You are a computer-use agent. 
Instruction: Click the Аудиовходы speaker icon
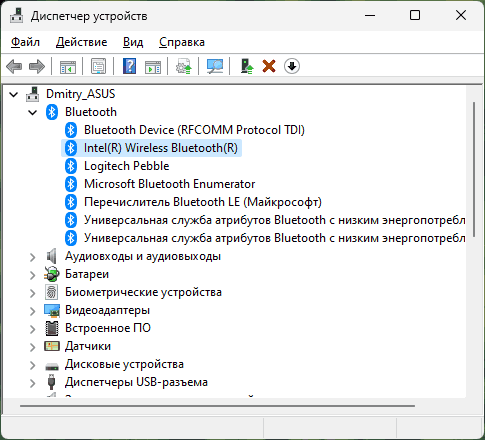click(x=51, y=256)
